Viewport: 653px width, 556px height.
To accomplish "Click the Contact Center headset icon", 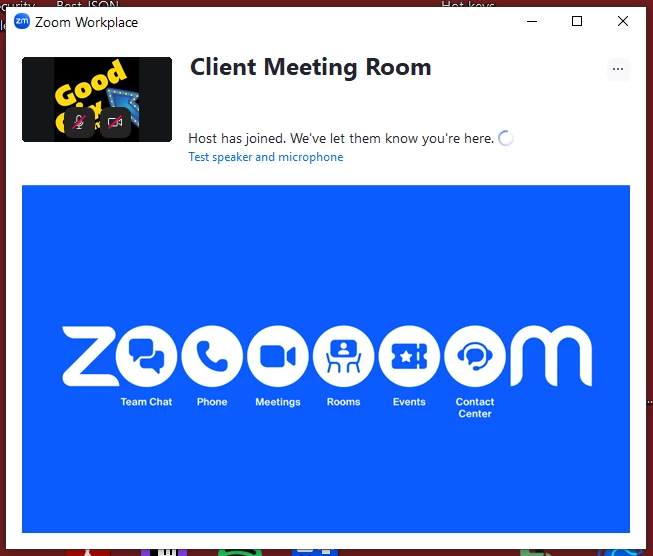I will [x=475, y=356].
